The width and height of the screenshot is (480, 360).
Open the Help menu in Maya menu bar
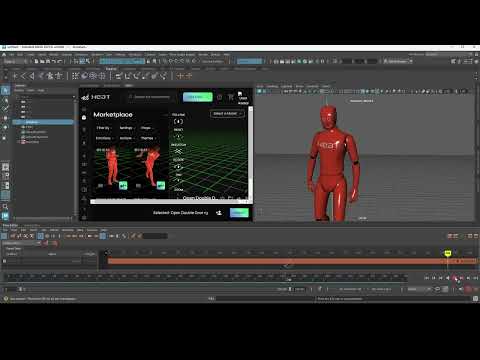click(227, 55)
